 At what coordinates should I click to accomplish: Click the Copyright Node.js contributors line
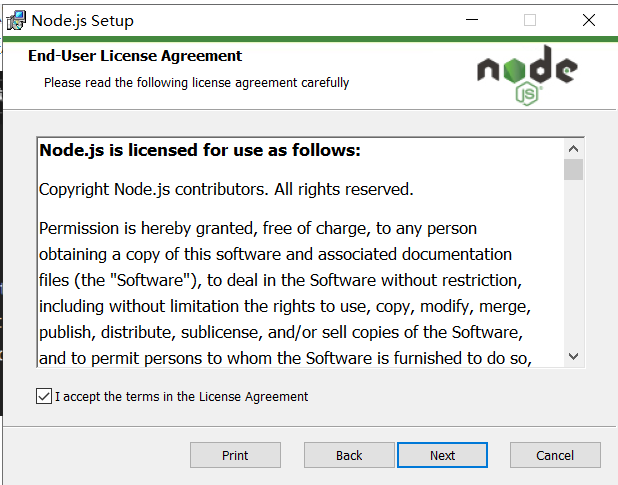point(225,189)
